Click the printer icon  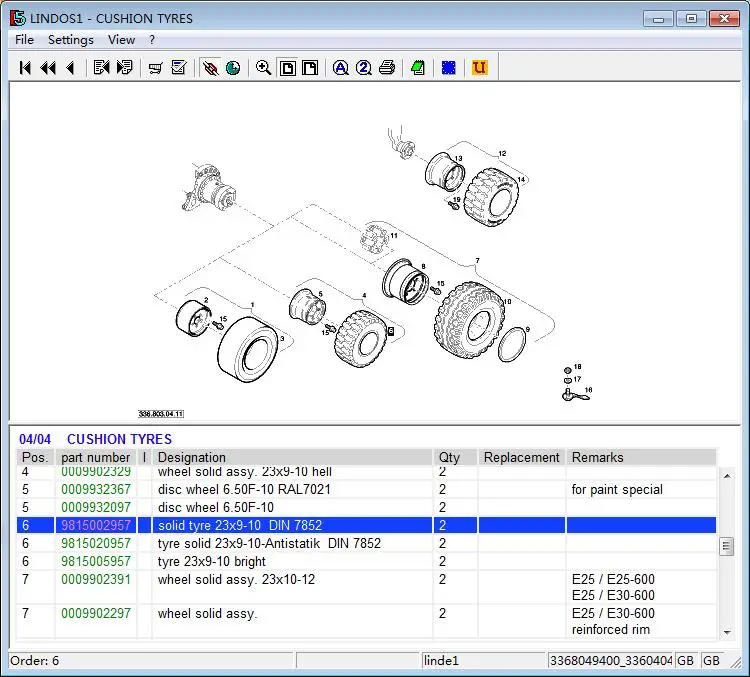387,68
